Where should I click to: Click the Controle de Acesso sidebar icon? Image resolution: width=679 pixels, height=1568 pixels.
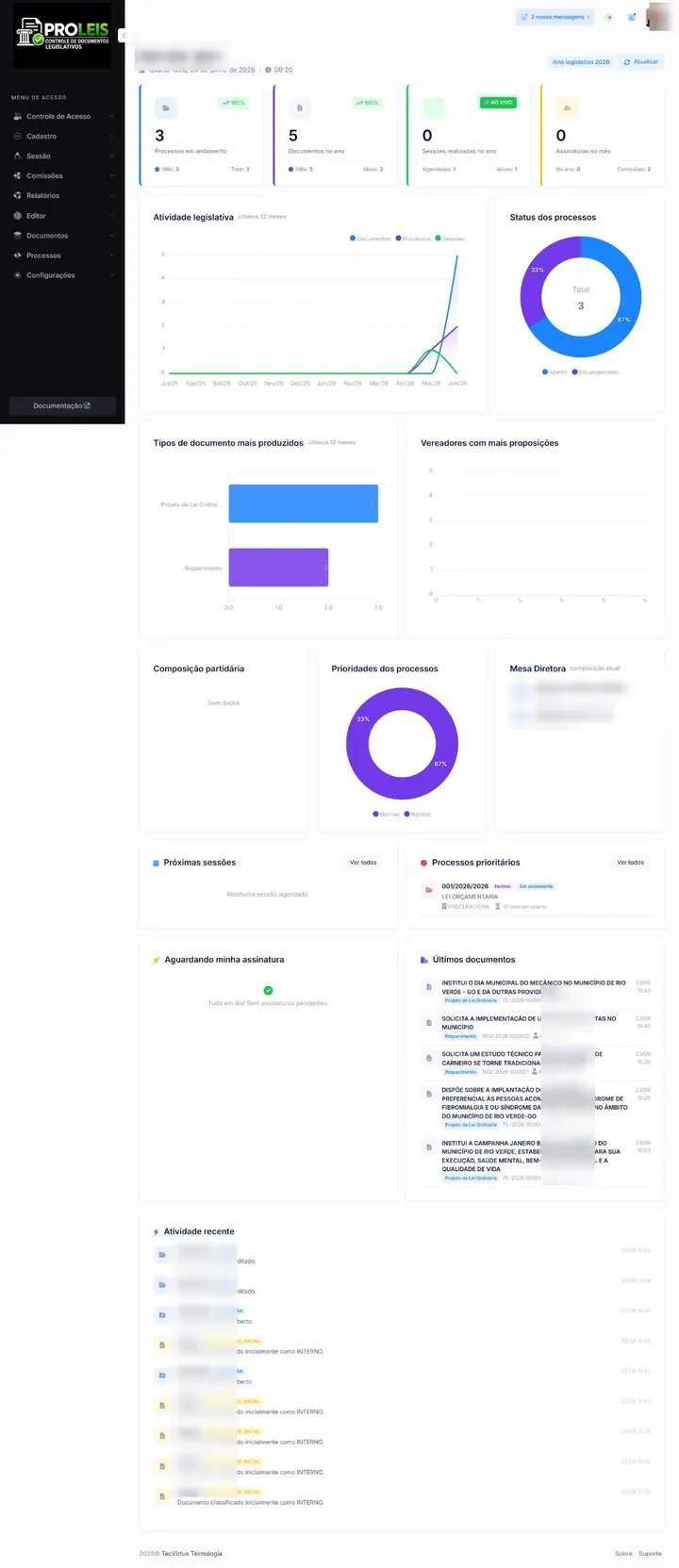17,117
